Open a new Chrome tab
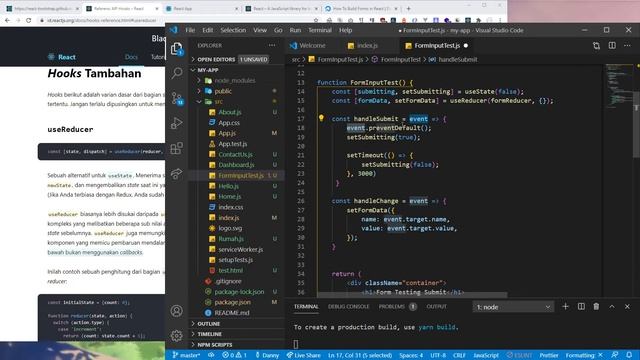 point(409,8)
